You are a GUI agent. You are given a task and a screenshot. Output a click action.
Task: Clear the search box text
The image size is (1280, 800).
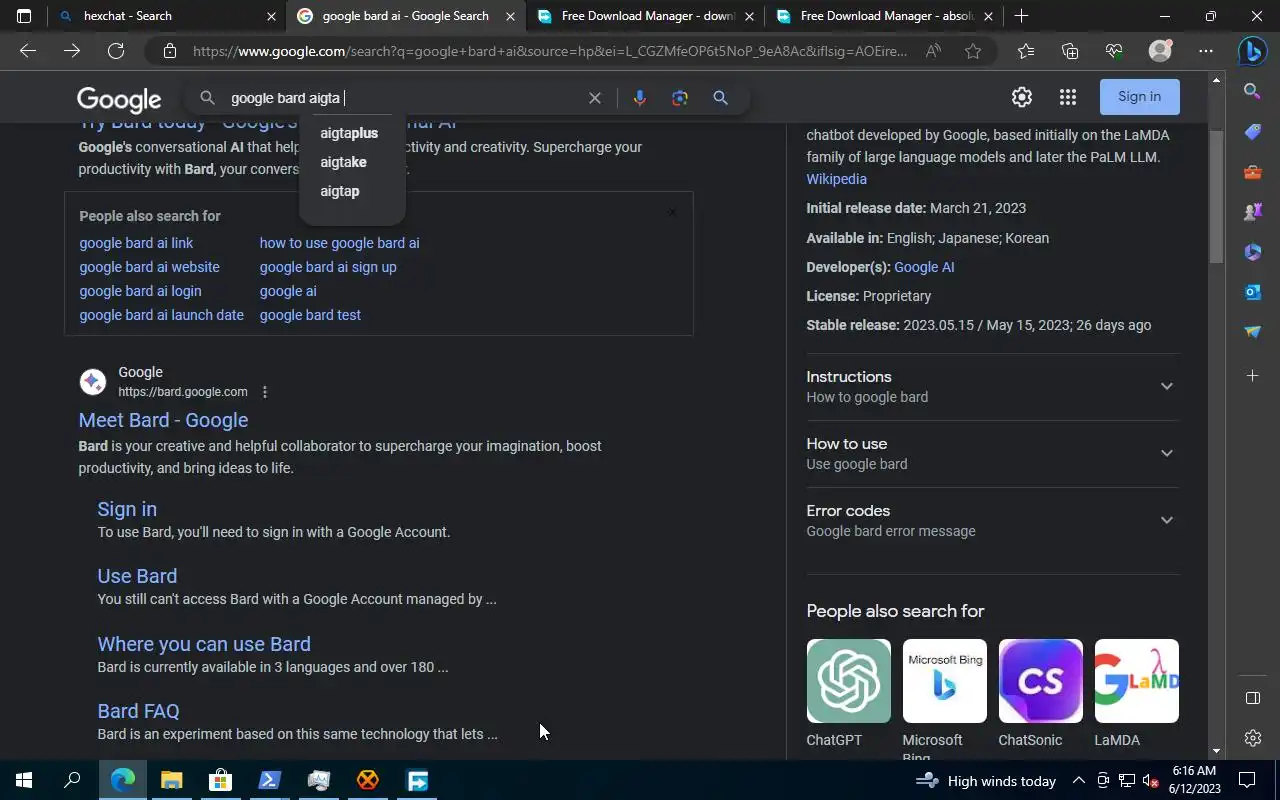(595, 98)
